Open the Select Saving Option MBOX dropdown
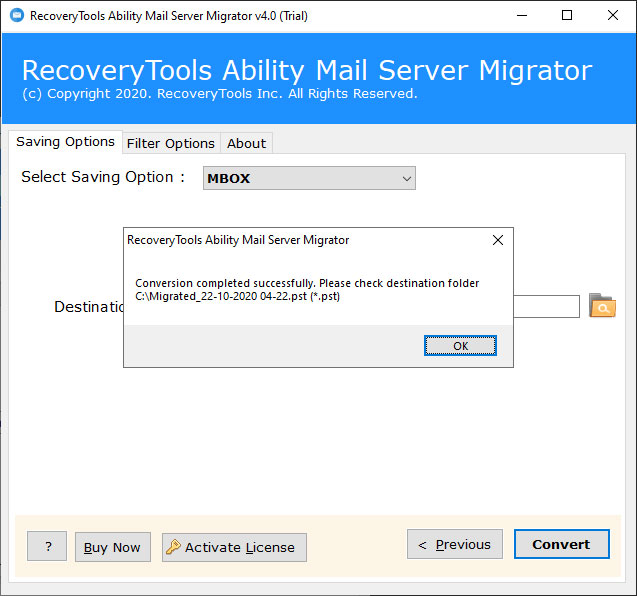The width and height of the screenshot is (637, 596). pos(309,178)
